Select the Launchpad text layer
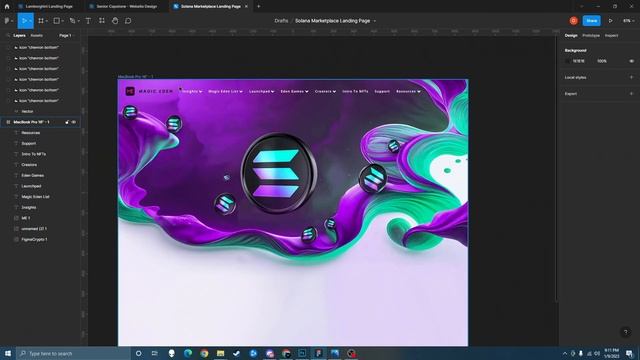This screenshot has height=360, width=640. (x=31, y=186)
